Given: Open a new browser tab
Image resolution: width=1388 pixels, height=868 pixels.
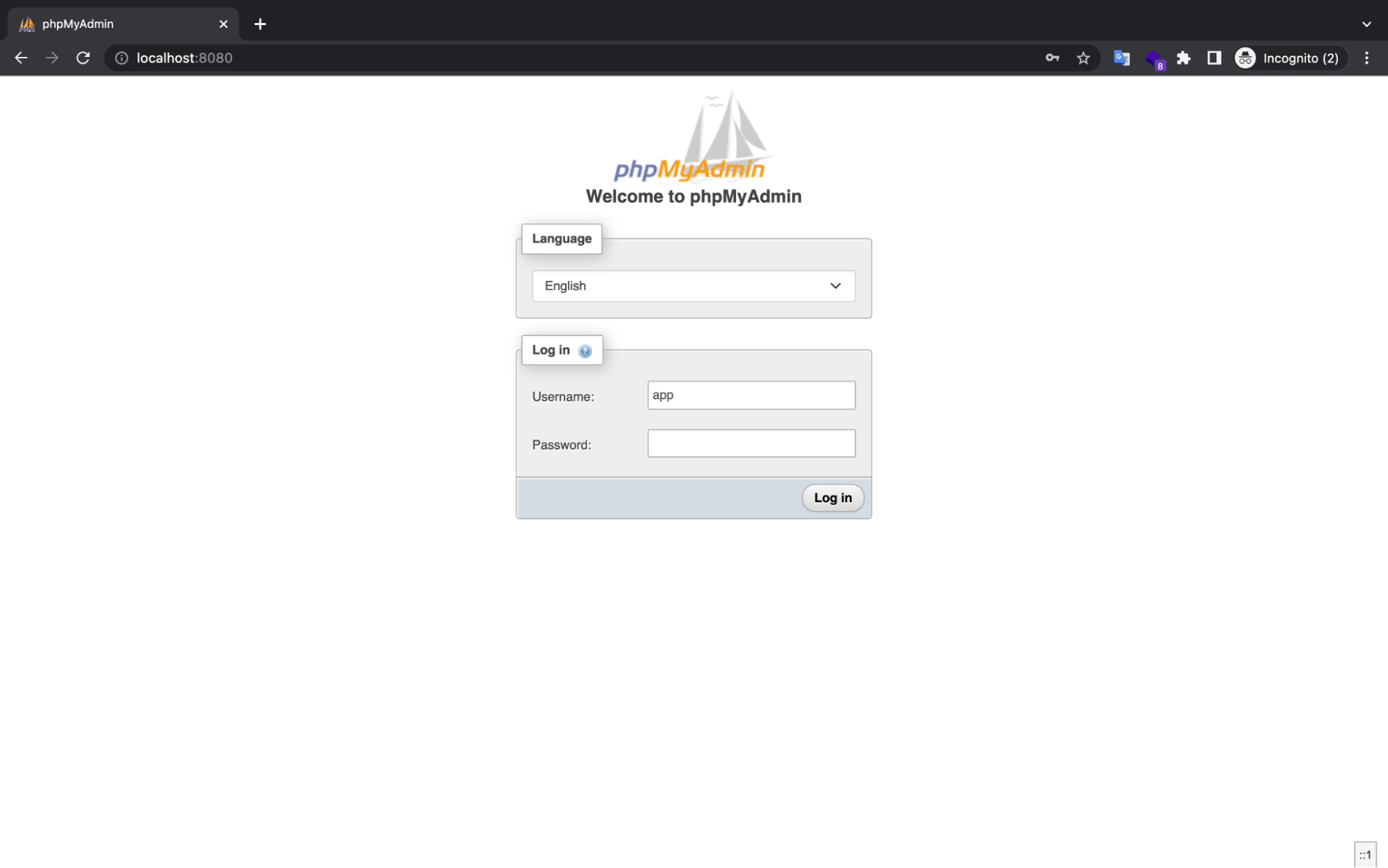Looking at the screenshot, I should 260,24.
